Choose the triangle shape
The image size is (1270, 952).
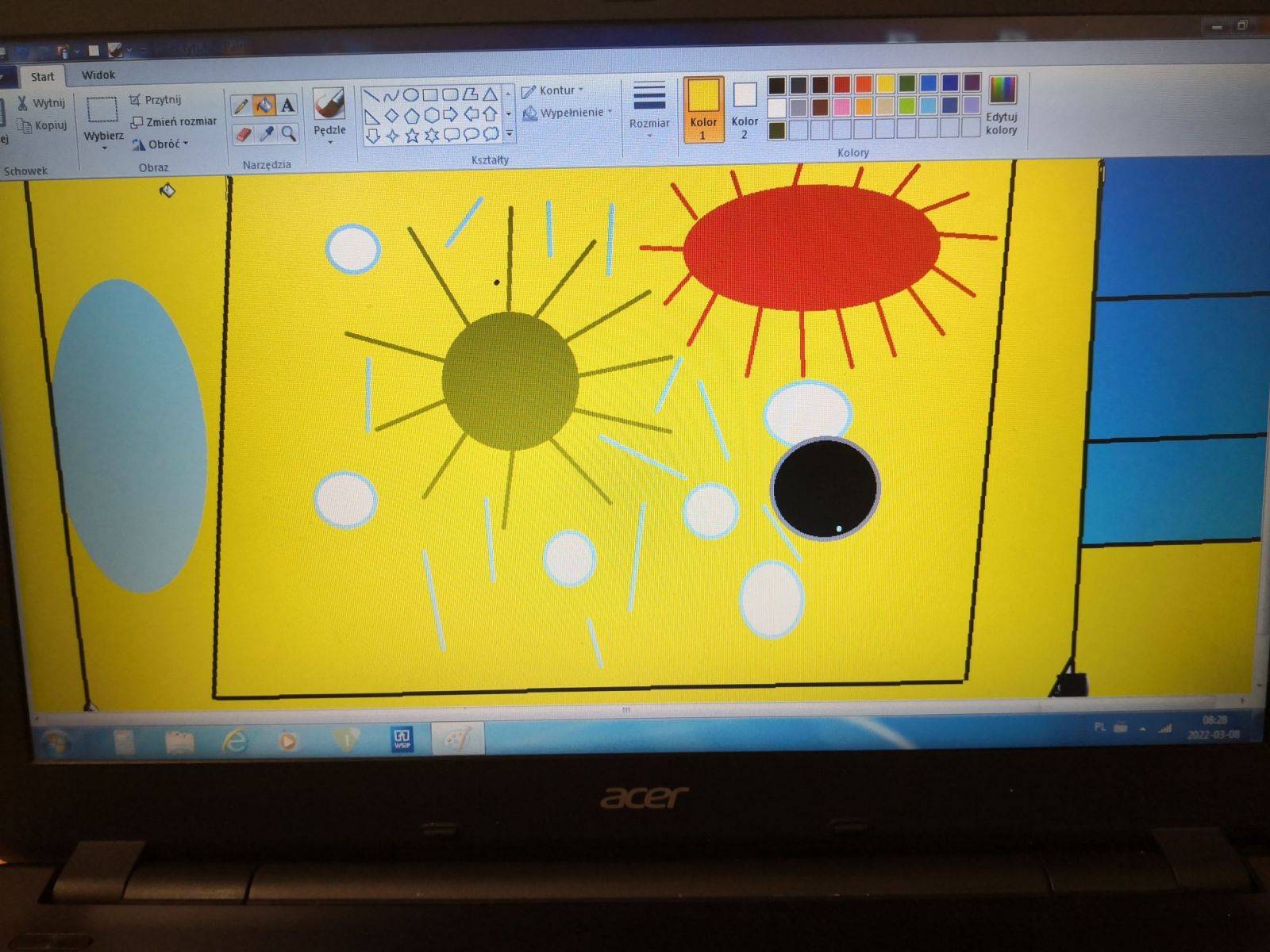click(x=490, y=94)
